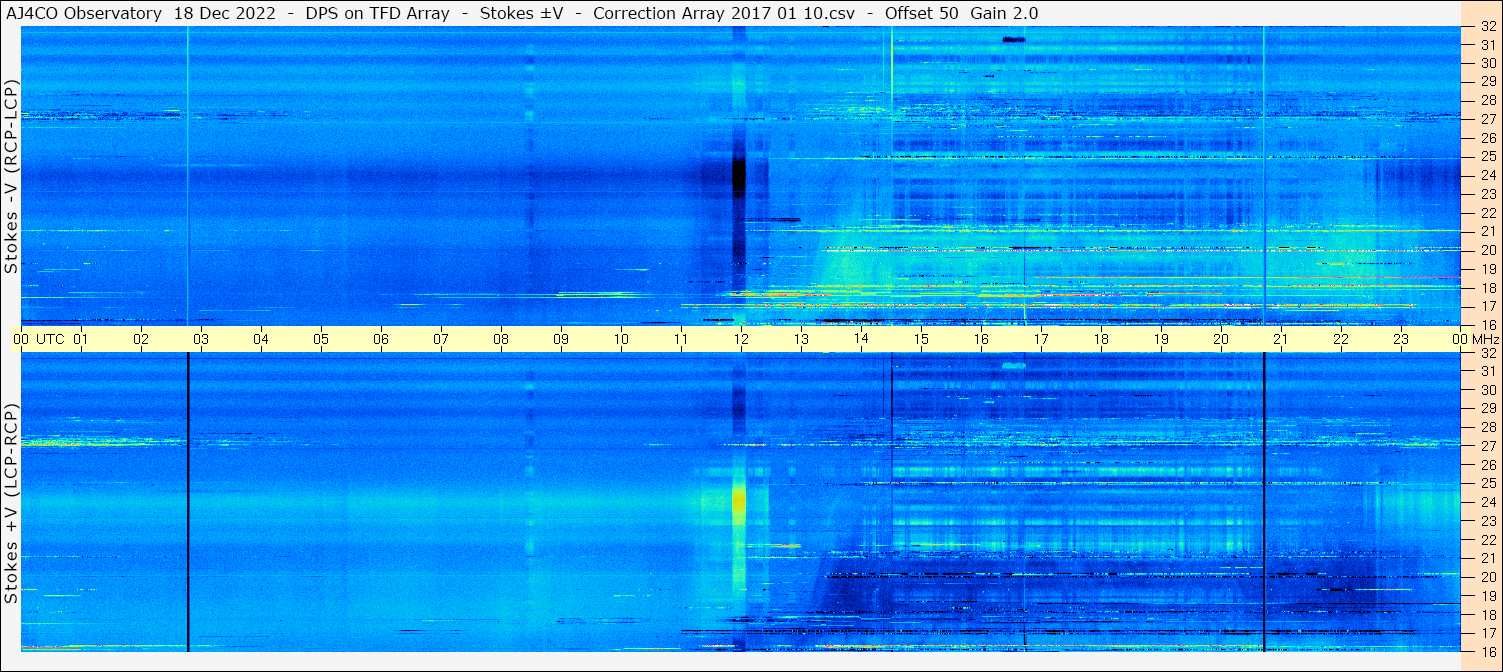Click the 05 hour mark on the time axis

pos(321,339)
